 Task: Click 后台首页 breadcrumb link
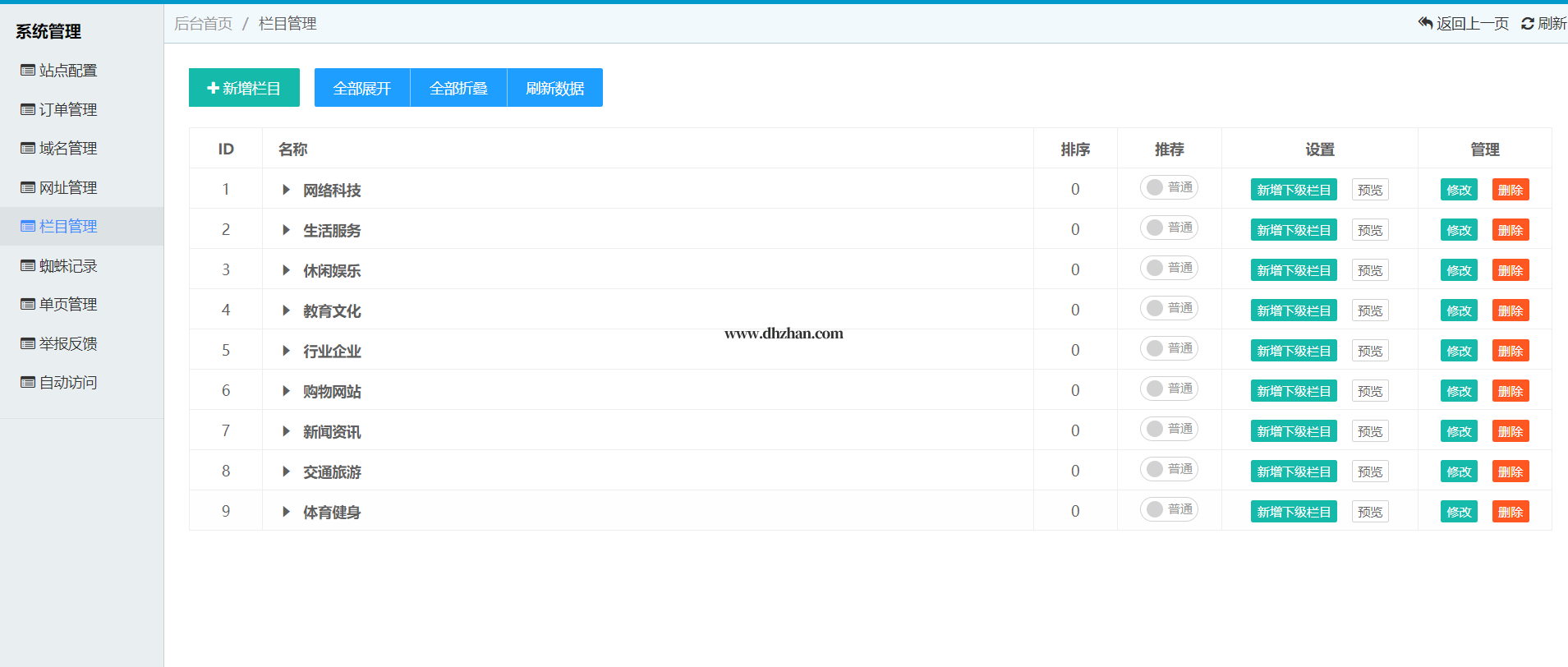coord(203,24)
